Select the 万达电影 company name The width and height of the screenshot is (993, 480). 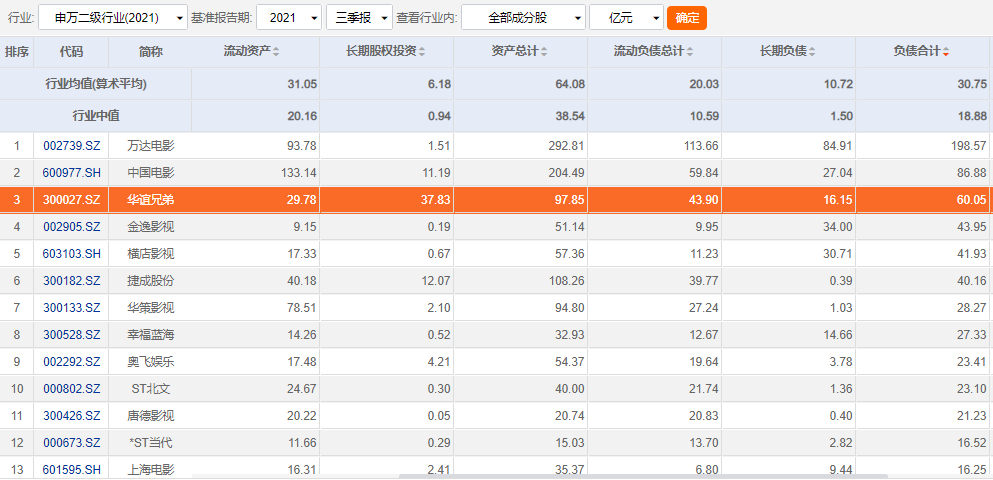click(151, 146)
